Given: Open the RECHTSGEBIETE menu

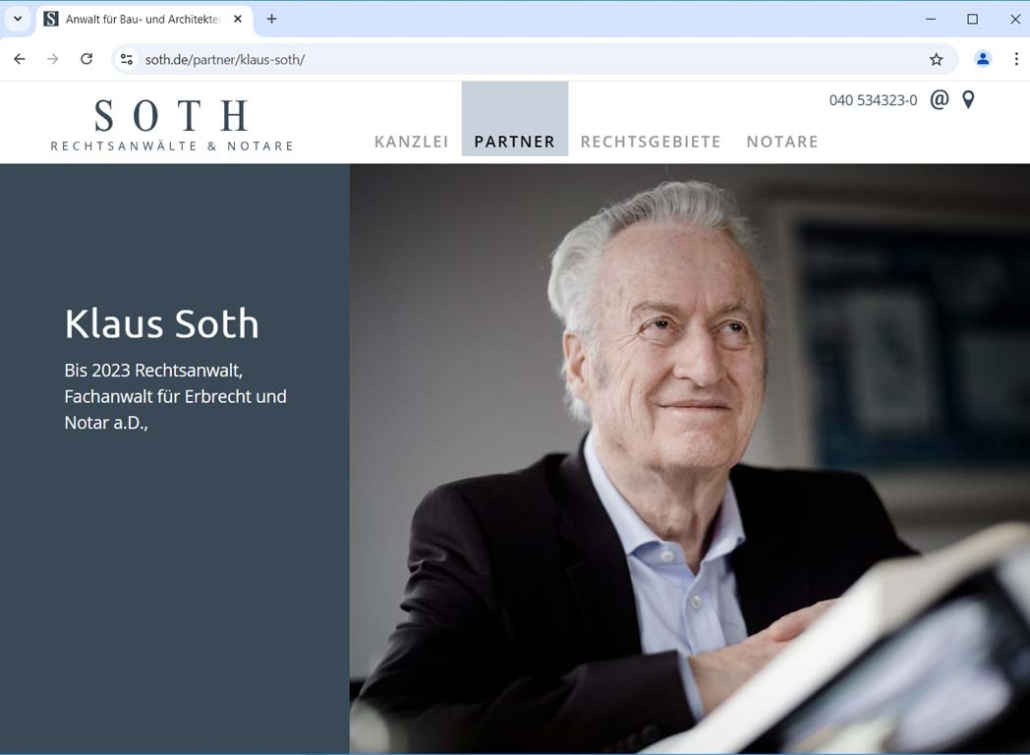Looking at the screenshot, I should coord(650,142).
